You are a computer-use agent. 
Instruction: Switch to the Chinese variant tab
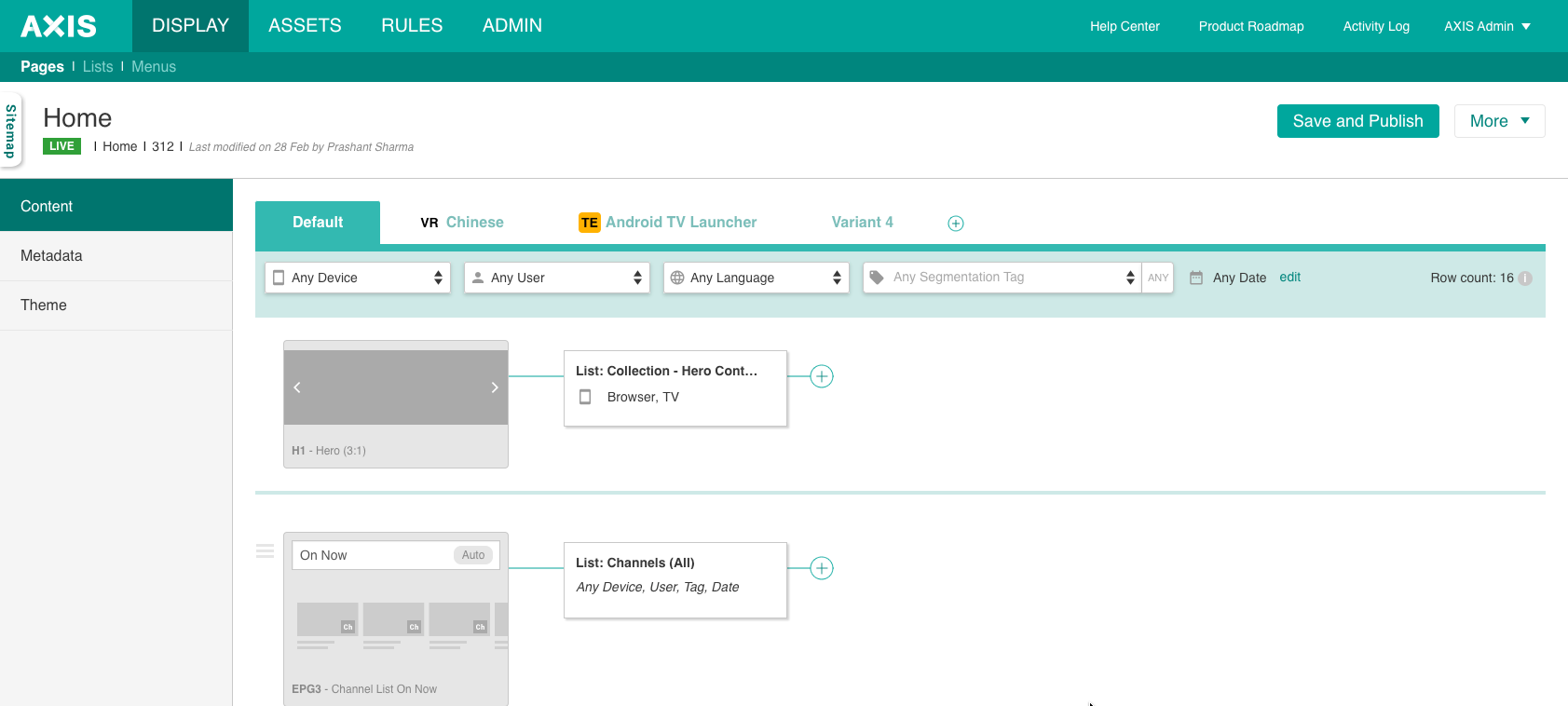[474, 223]
